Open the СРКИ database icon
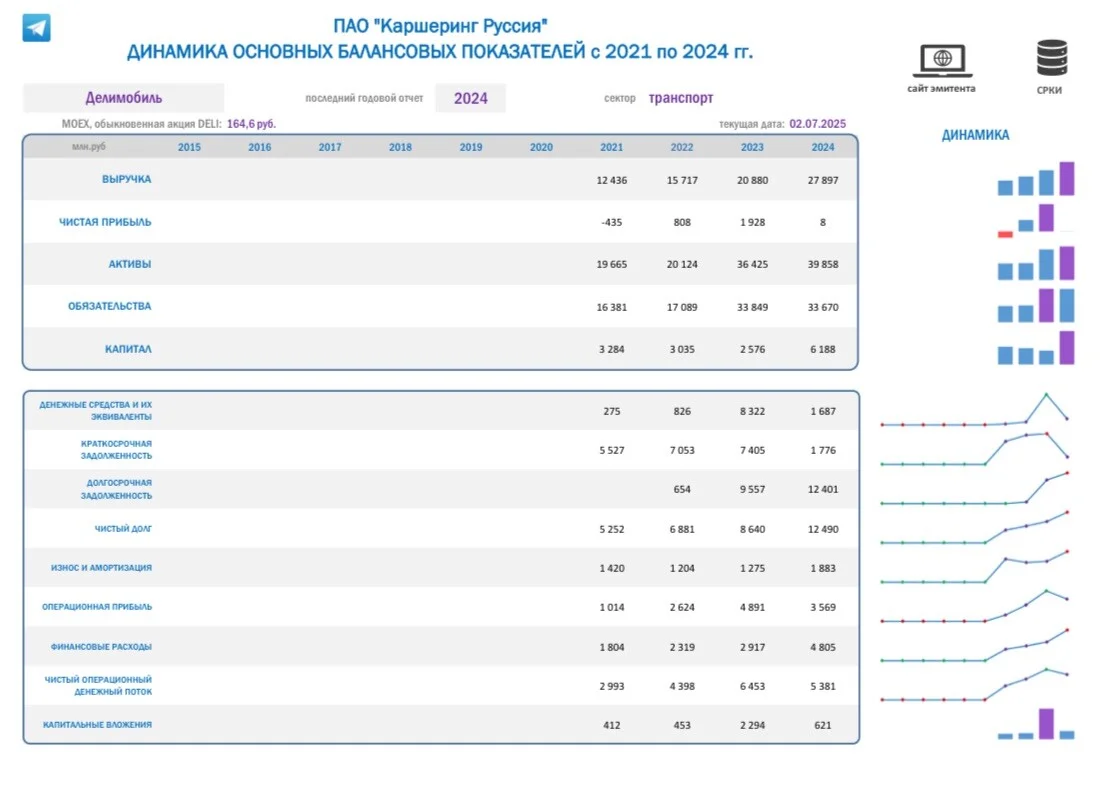 pyautogui.click(x=1051, y=58)
